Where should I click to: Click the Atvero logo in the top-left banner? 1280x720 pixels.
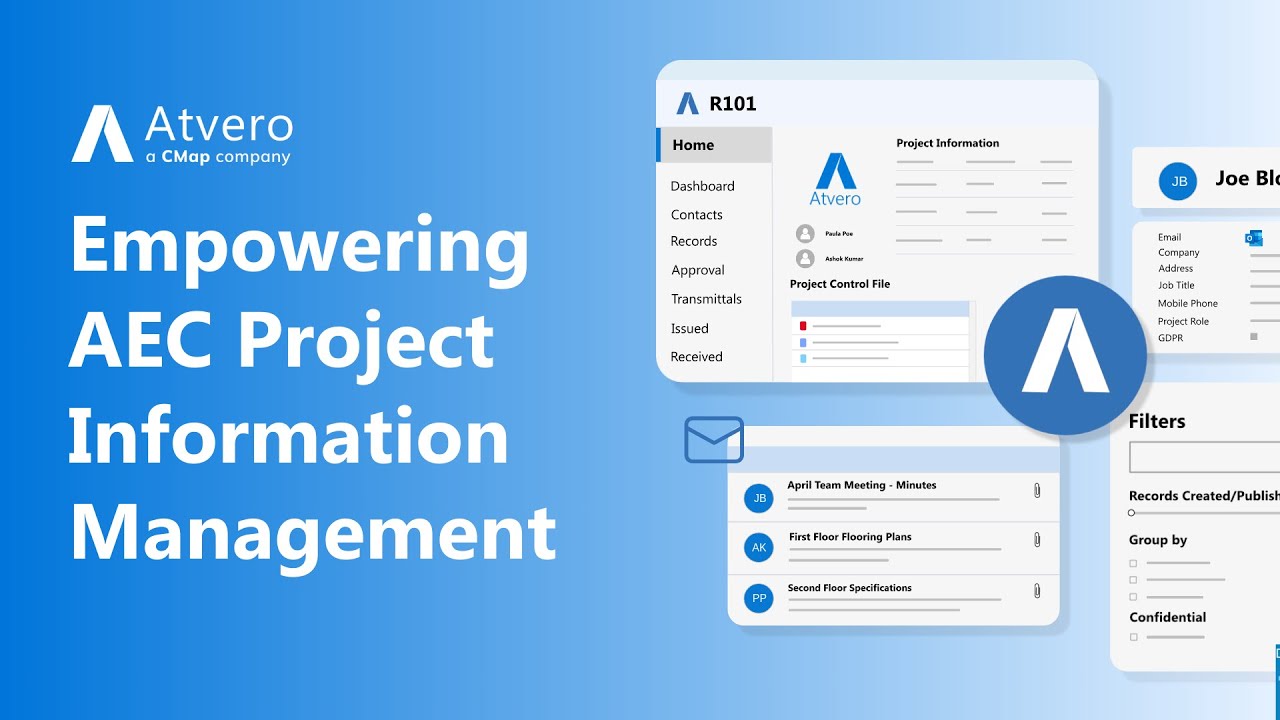tap(182, 134)
